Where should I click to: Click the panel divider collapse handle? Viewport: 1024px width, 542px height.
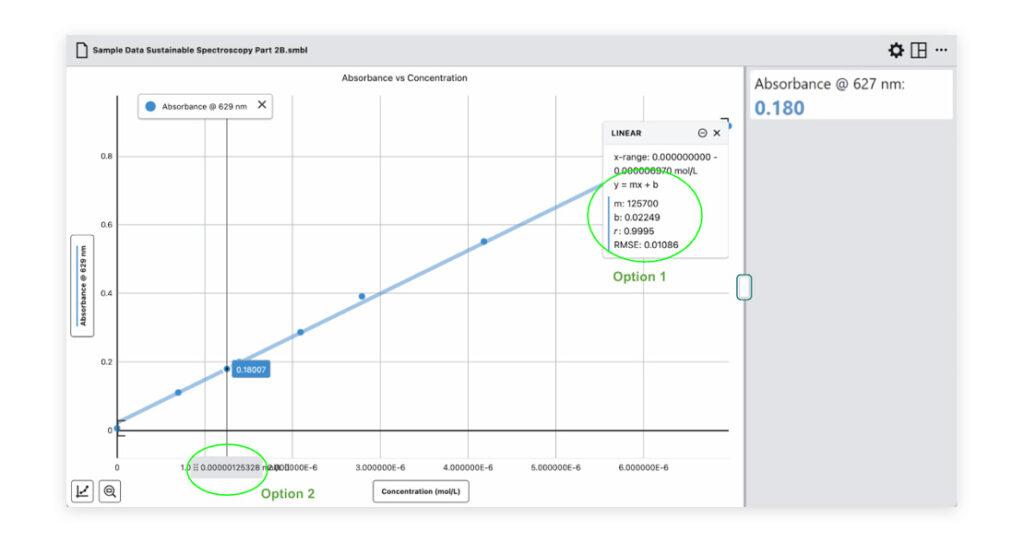click(743, 287)
